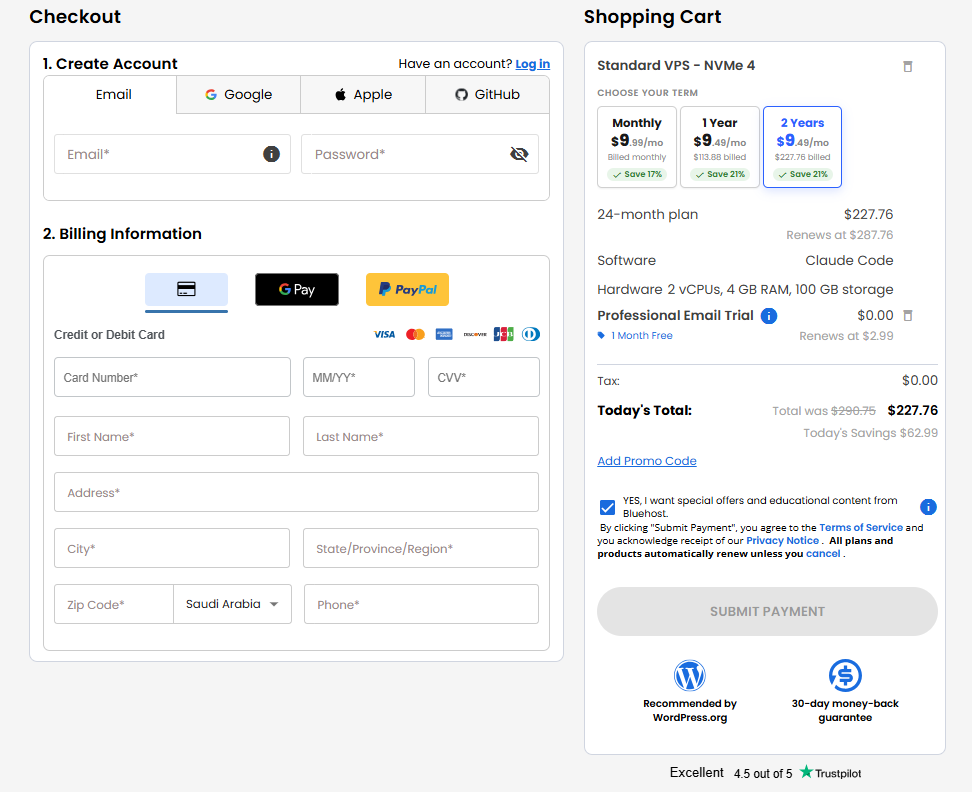
Task: Open Professional Email Trial info icon
Action: [x=769, y=316]
